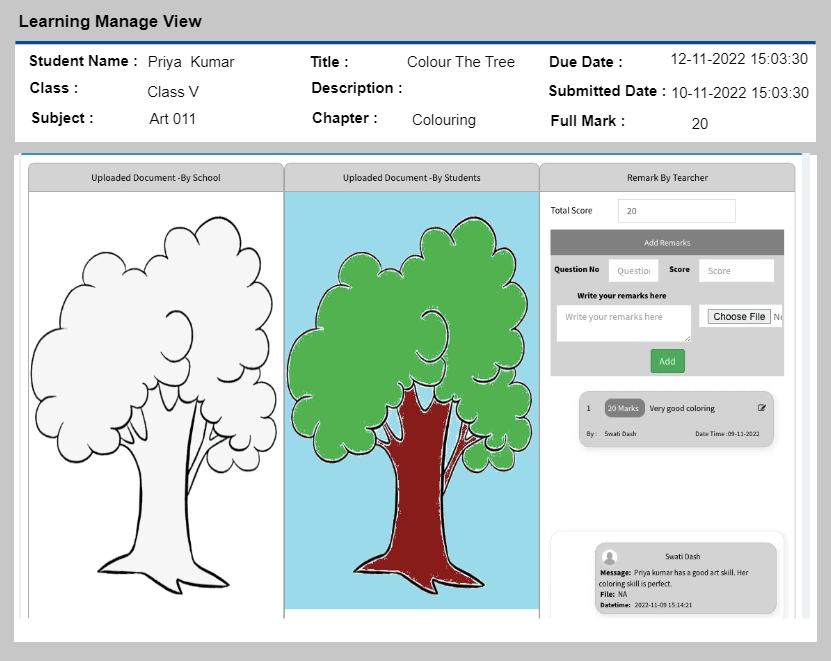Viewport: 831px width, 661px height.
Task: Click the Choose File button
Action: [x=739, y=316]
